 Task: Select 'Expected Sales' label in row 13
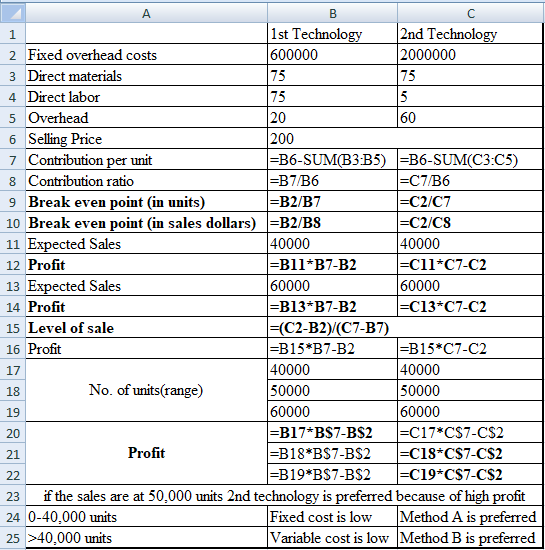point(147,286)
